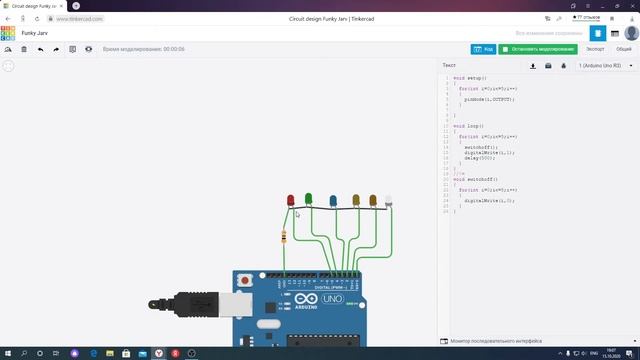Open the notes annotation tool
Image resolution: width=640 pixels, height=360 pixels.
pos(73,49)
